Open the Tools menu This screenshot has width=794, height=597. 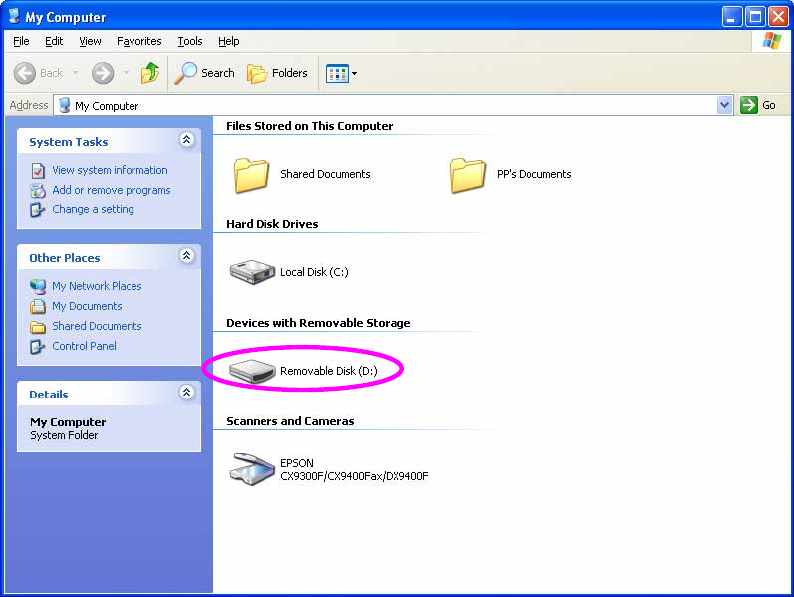[190, 41]
